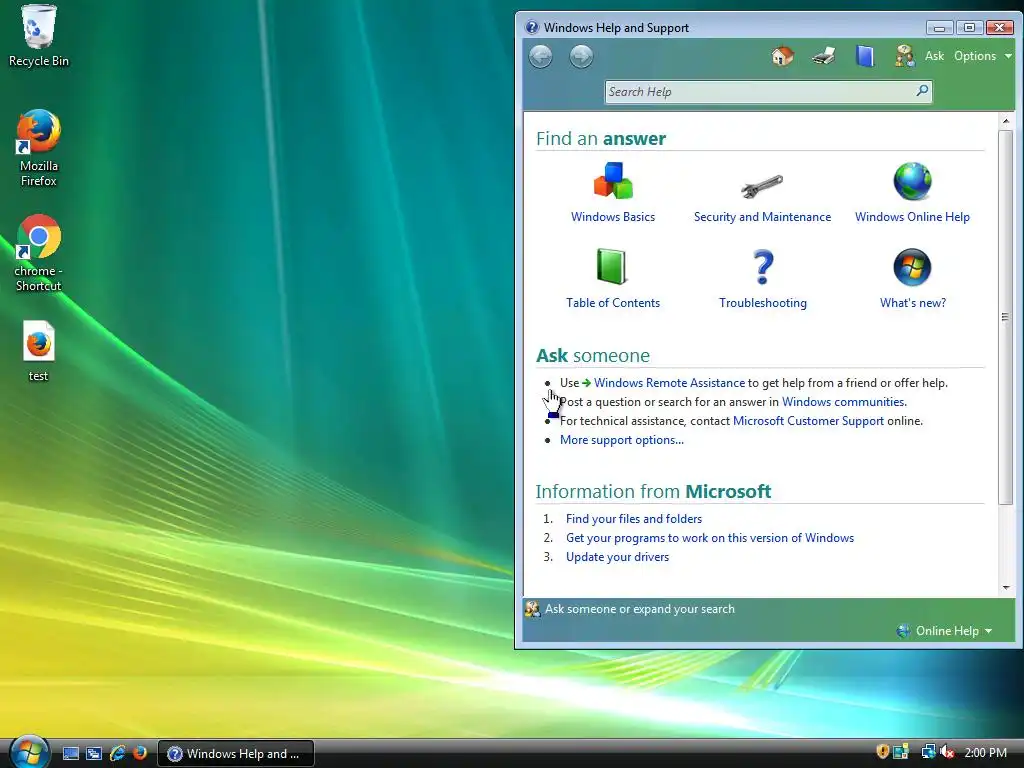Open the What's new Windows orb icon
Viewport: 1024px width, 768px height.
click(912, 267)
